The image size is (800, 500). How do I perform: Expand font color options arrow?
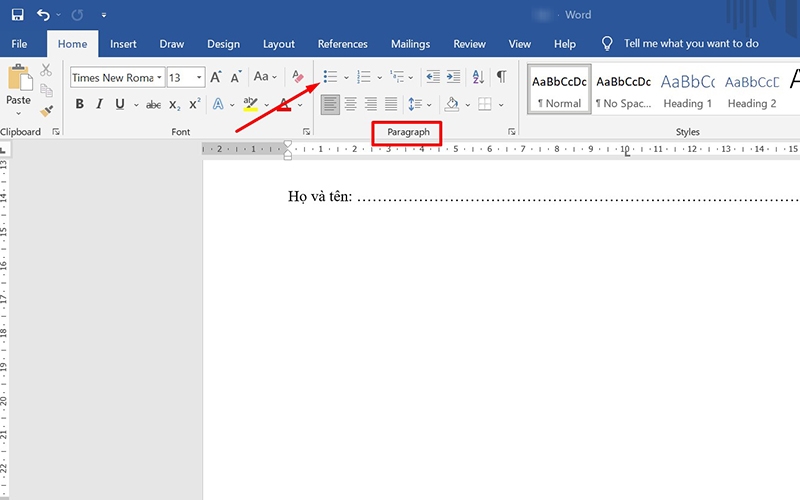coord(300,105)
